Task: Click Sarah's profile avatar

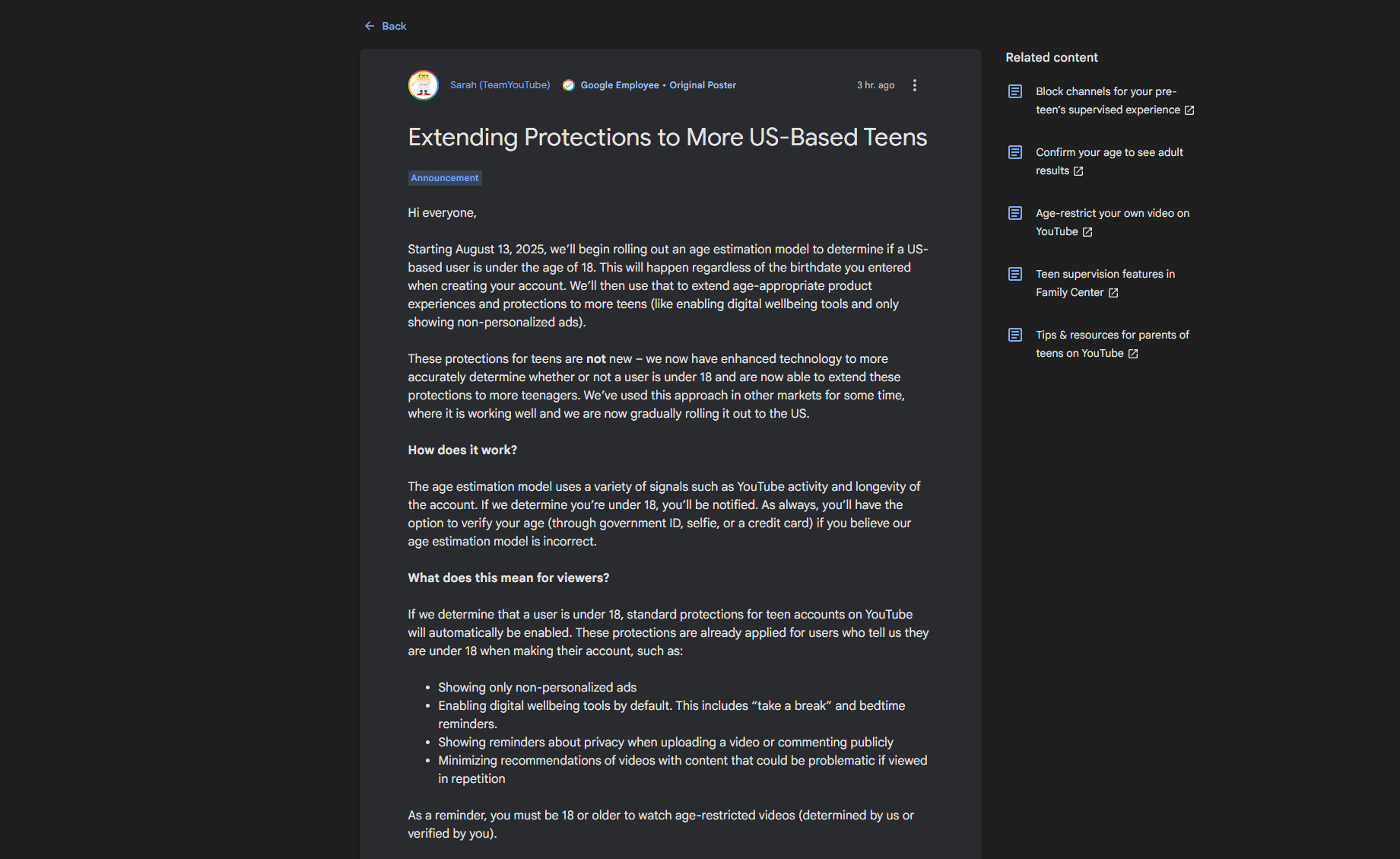Action: coord(424,85)
